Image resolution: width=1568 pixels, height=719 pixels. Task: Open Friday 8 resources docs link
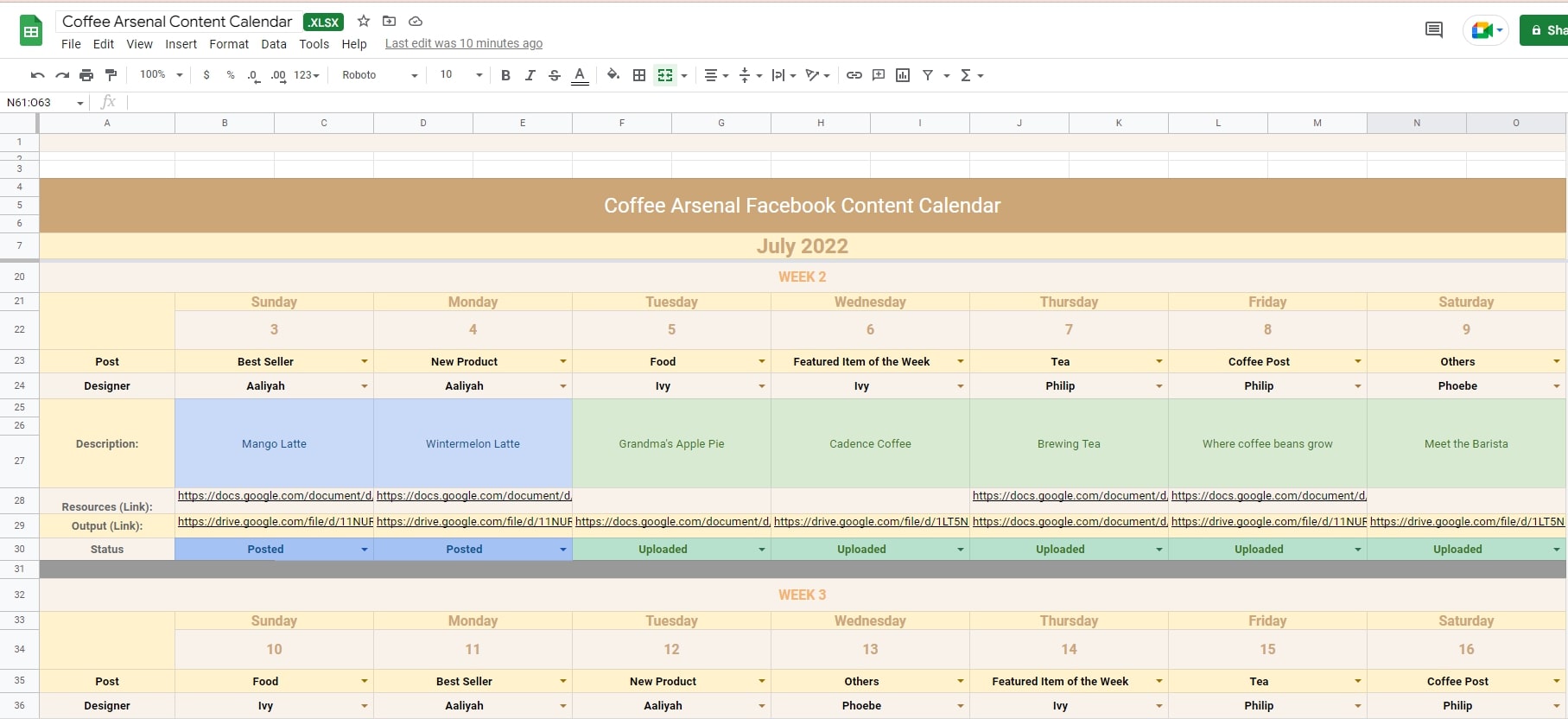tap(1268, 496)
